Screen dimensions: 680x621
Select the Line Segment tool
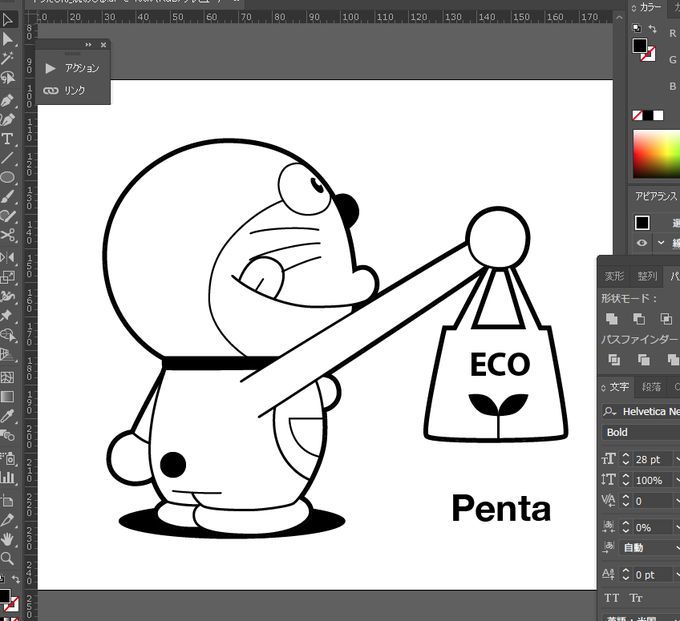(7, 158)
